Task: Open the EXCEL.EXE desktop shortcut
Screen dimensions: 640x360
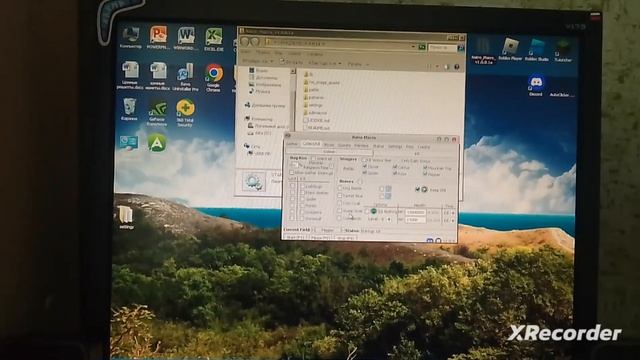Action: pyautogui.click(x=213, y=40)
